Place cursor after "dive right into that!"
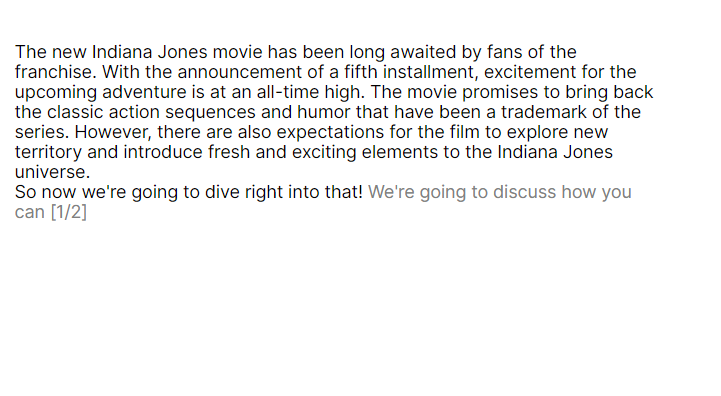This screenshot has height=396, width=721. pyautogui.click(x=364, y=192)
